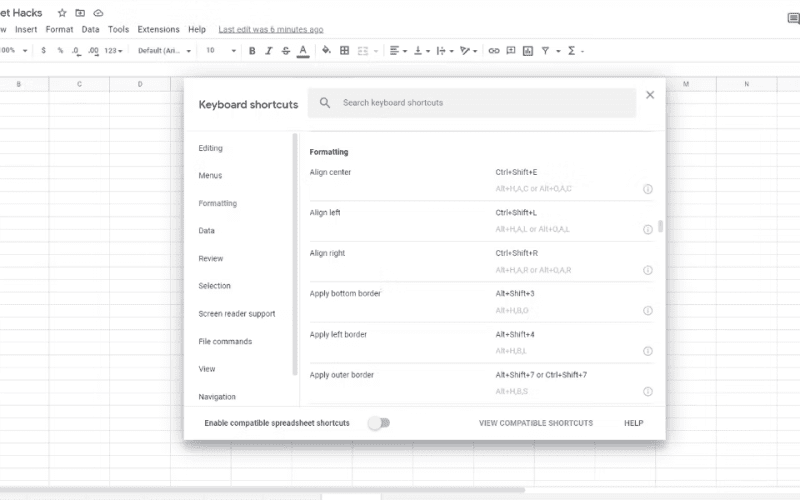Viewport: 800px width, 500px height.
Task: Open vertical align dropdown
Action: 421,51
